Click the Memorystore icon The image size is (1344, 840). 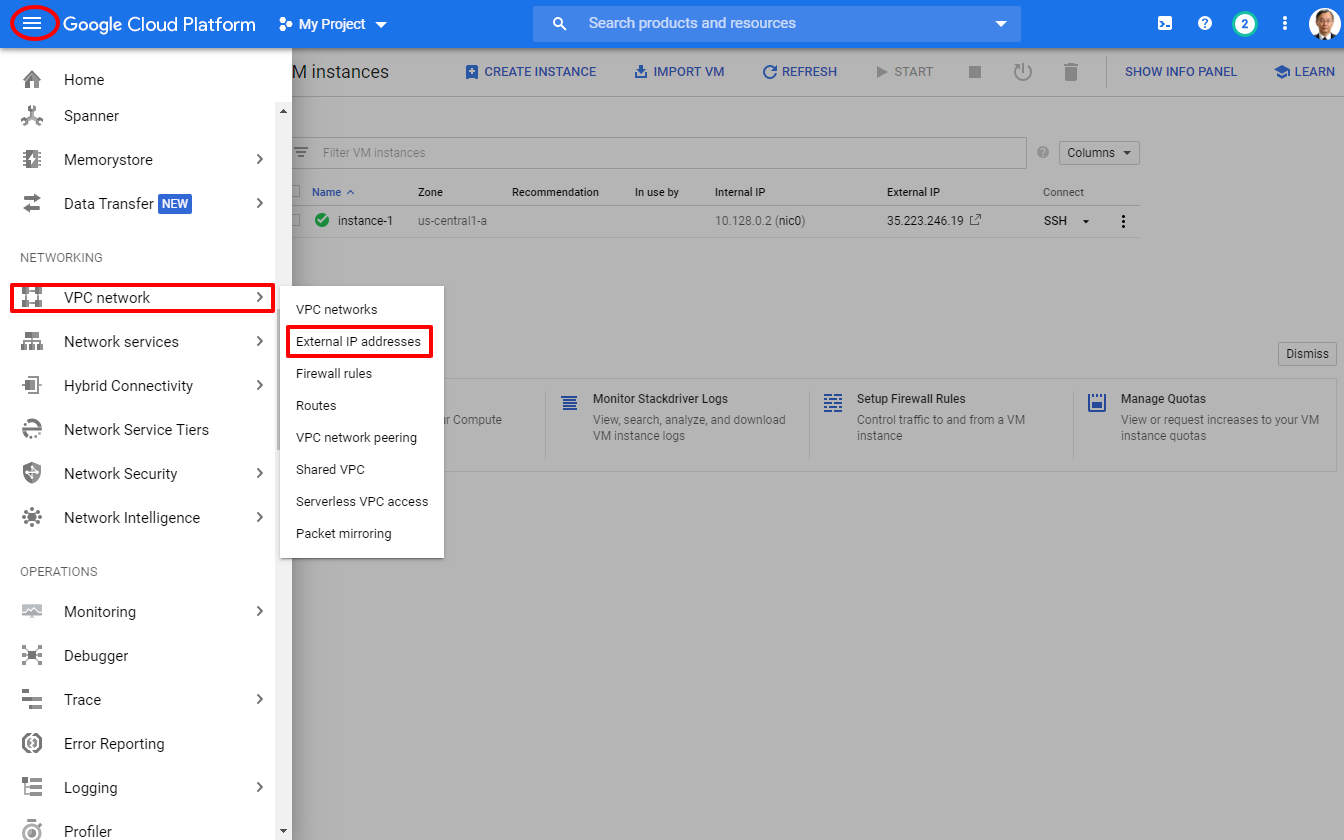(32, 160)
